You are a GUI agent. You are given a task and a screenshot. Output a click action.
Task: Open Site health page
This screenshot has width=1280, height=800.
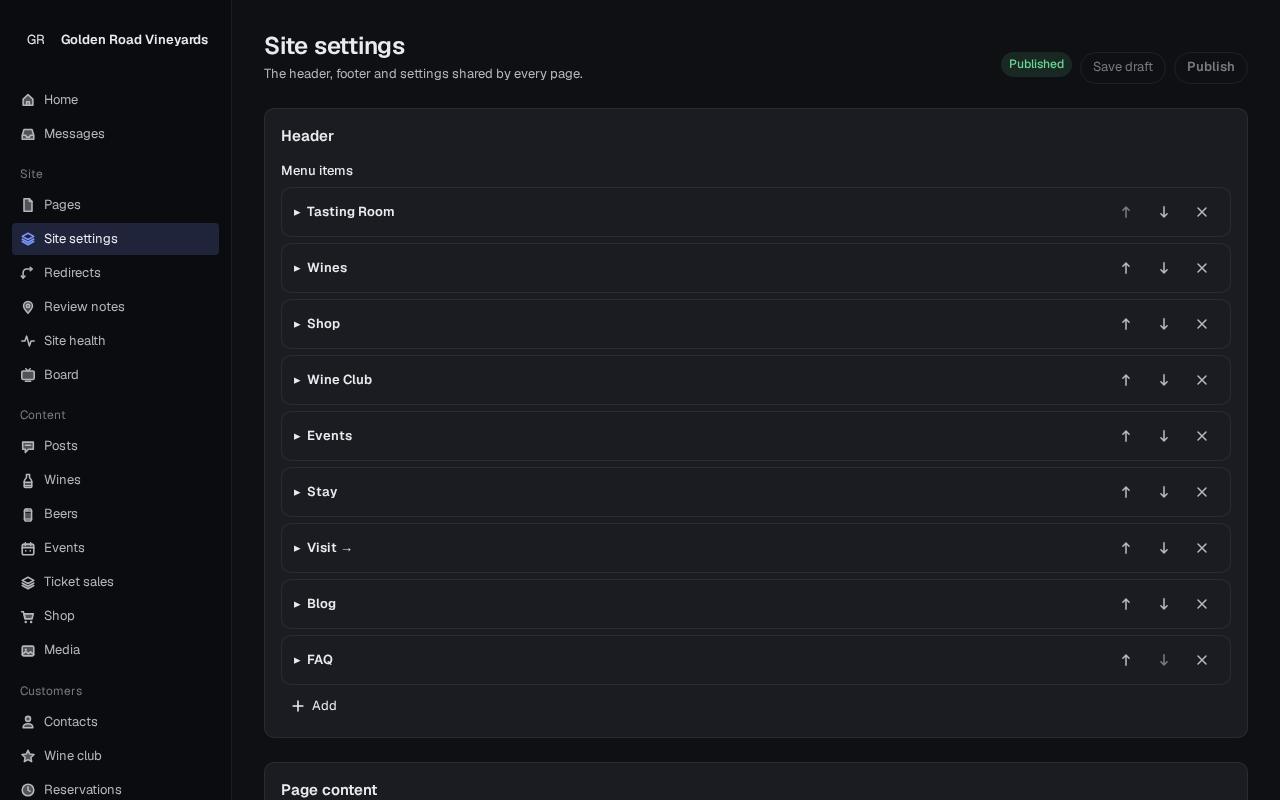[x=115, y=341]
